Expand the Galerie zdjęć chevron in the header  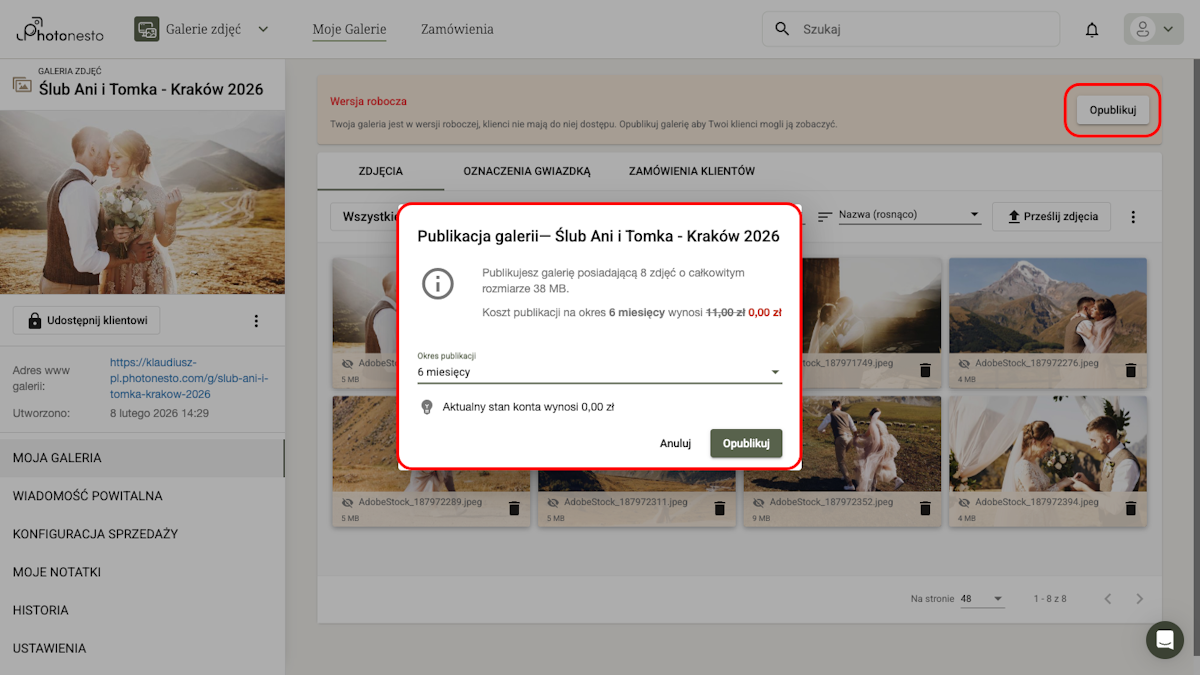(x=263, y=29)
